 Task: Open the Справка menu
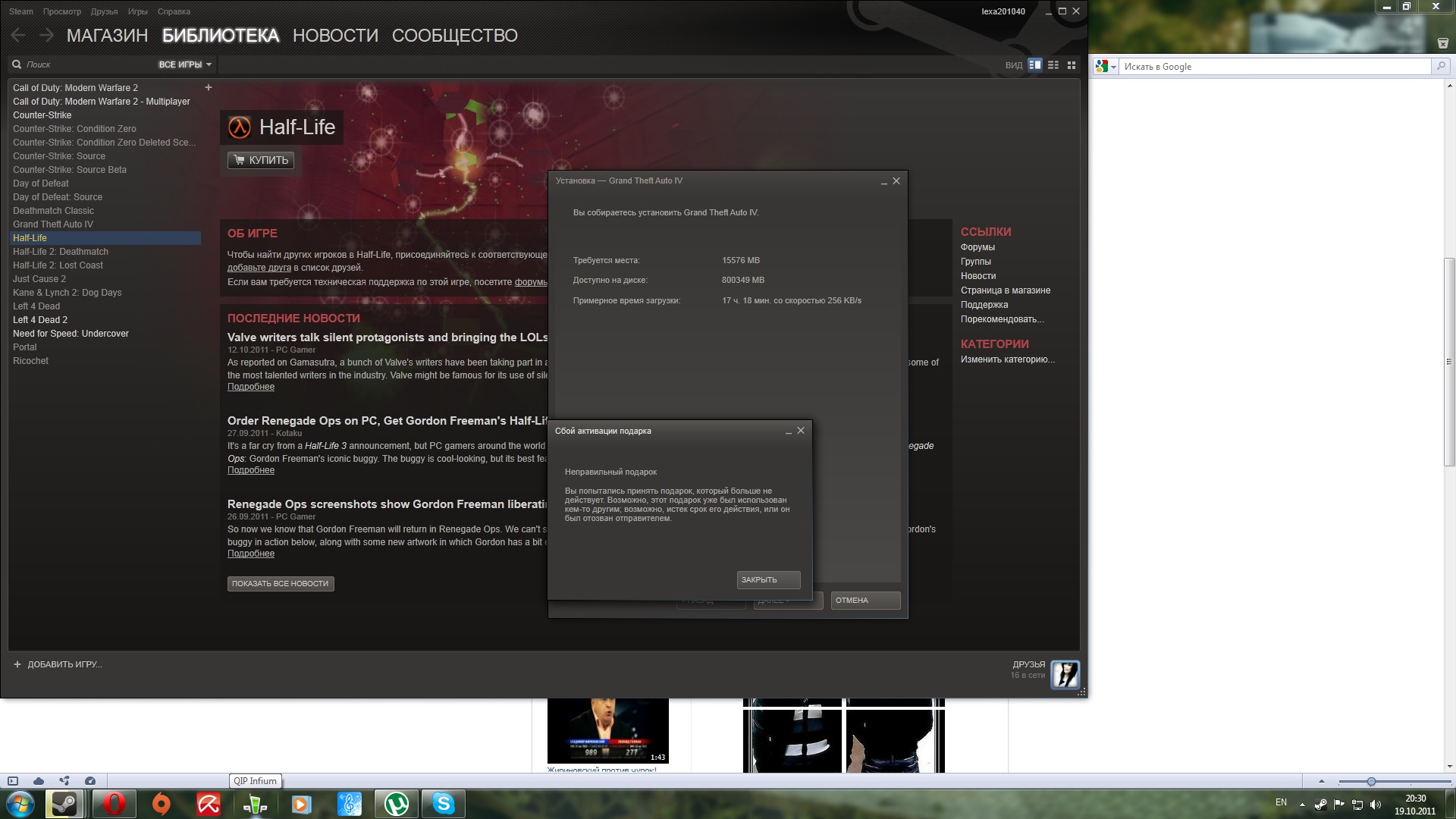coord(174,11)
